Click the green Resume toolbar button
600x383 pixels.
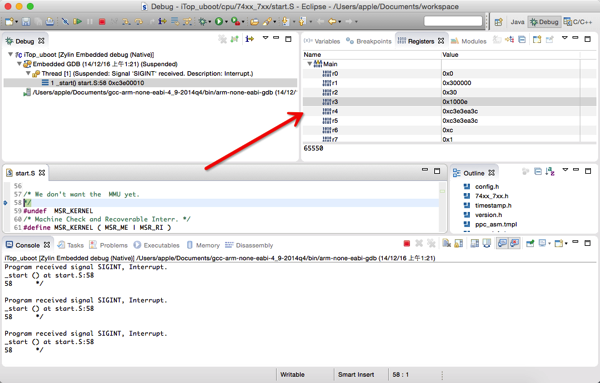78,22
